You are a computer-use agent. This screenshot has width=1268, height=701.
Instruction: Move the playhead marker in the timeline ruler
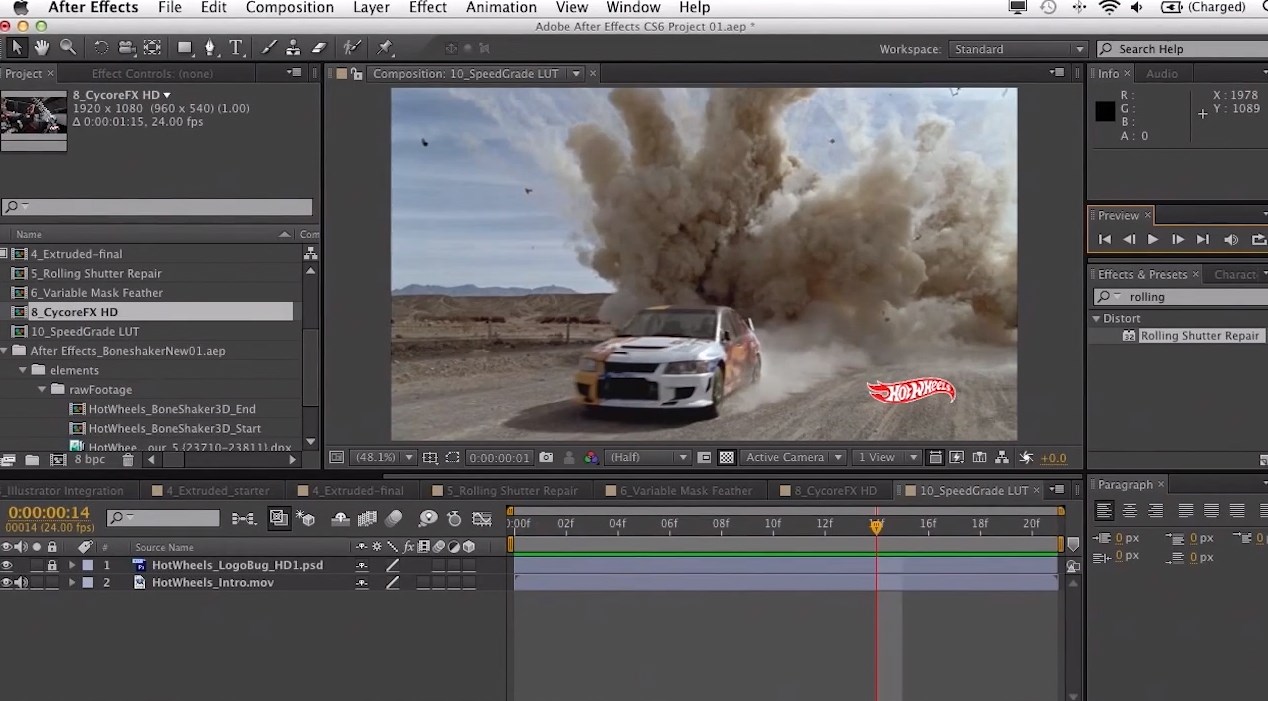click(x=877, y=524)
